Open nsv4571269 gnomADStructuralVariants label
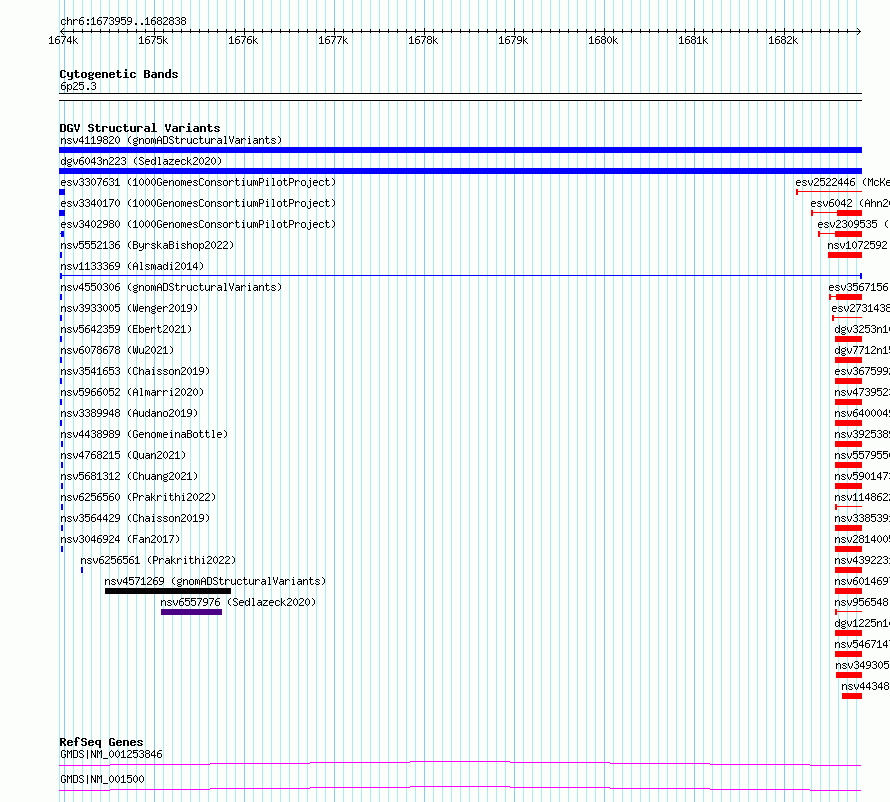The width and height of the screenshot is (890, 802). point(215,581)
